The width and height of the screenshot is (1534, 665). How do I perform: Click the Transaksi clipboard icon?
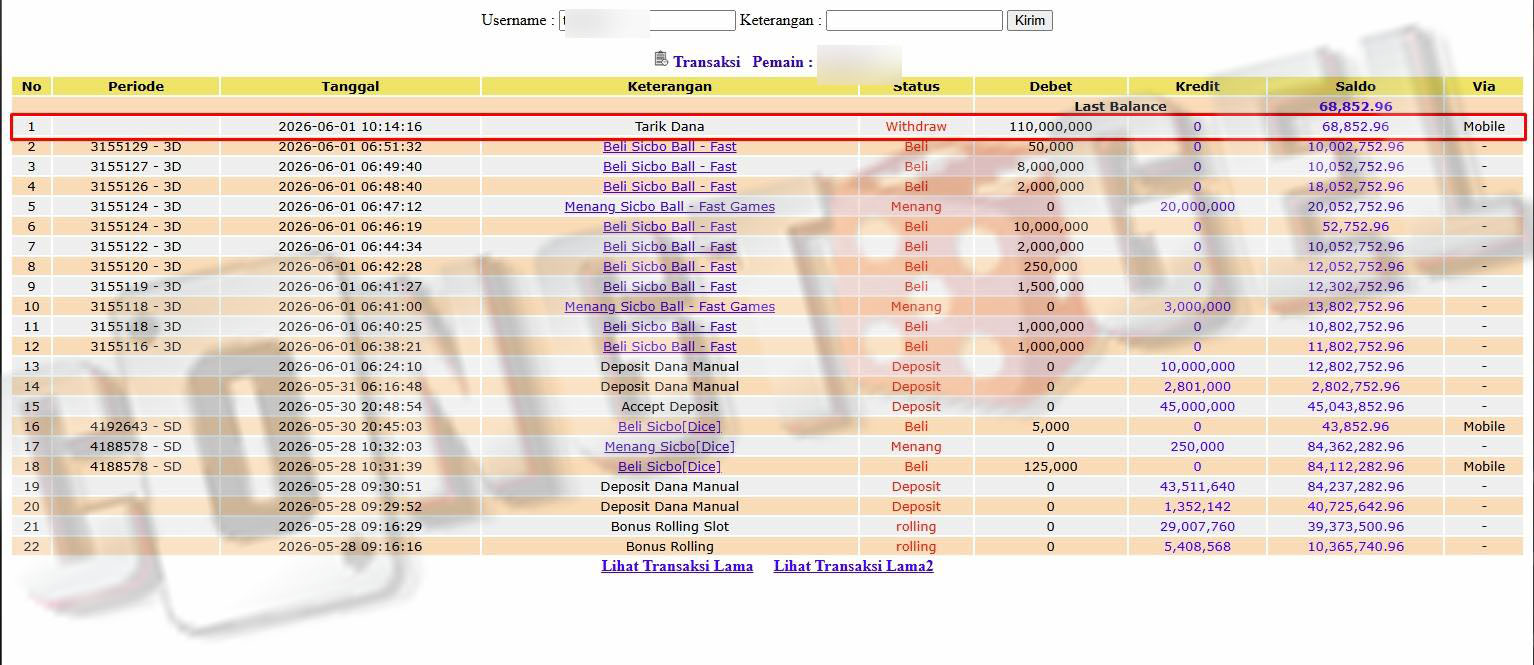(661, 59)
